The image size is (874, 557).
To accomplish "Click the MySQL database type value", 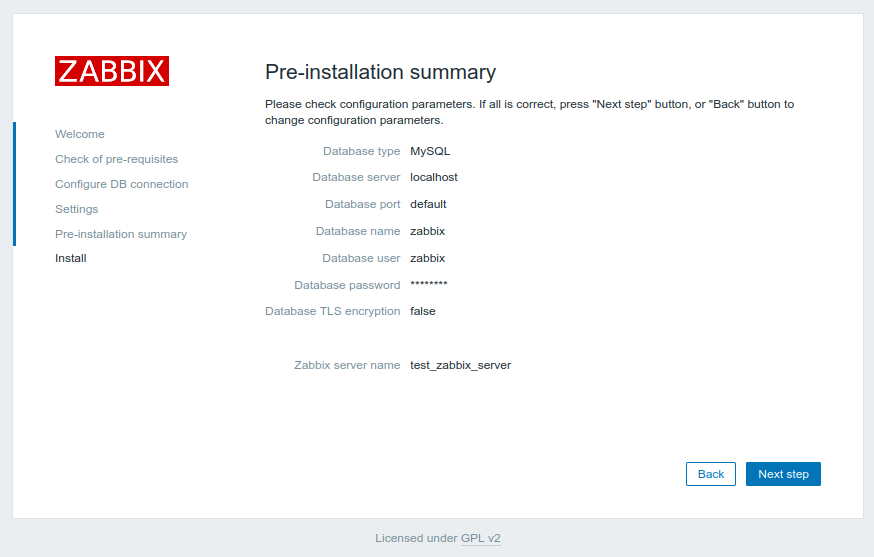I will [x=430, y=151].
